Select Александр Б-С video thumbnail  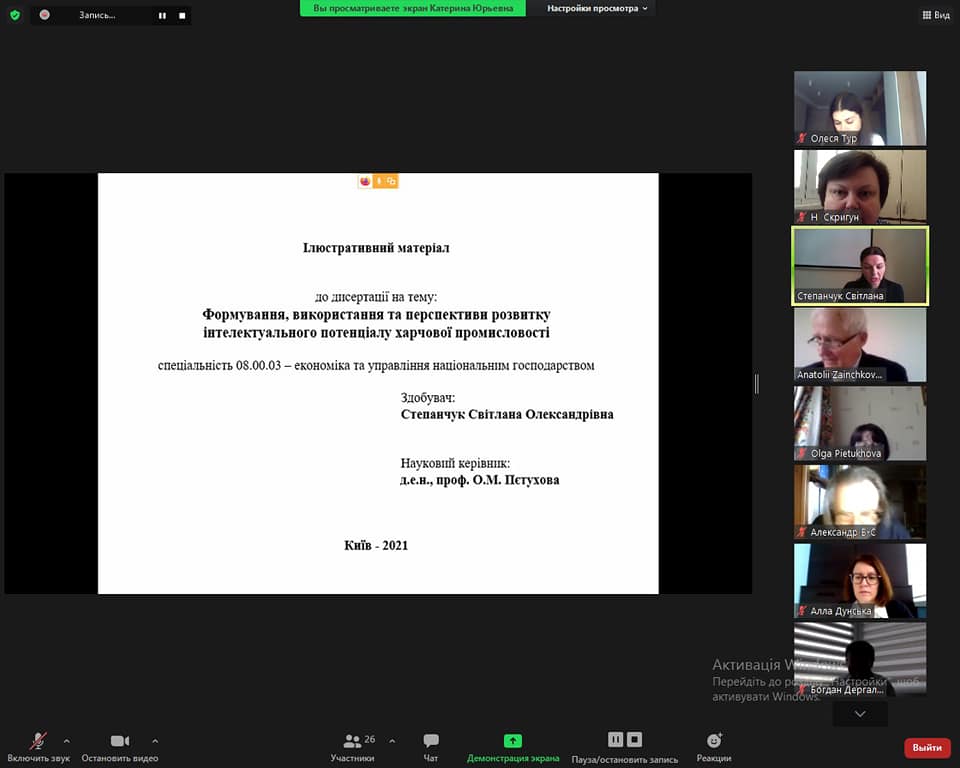click(860, 502)
